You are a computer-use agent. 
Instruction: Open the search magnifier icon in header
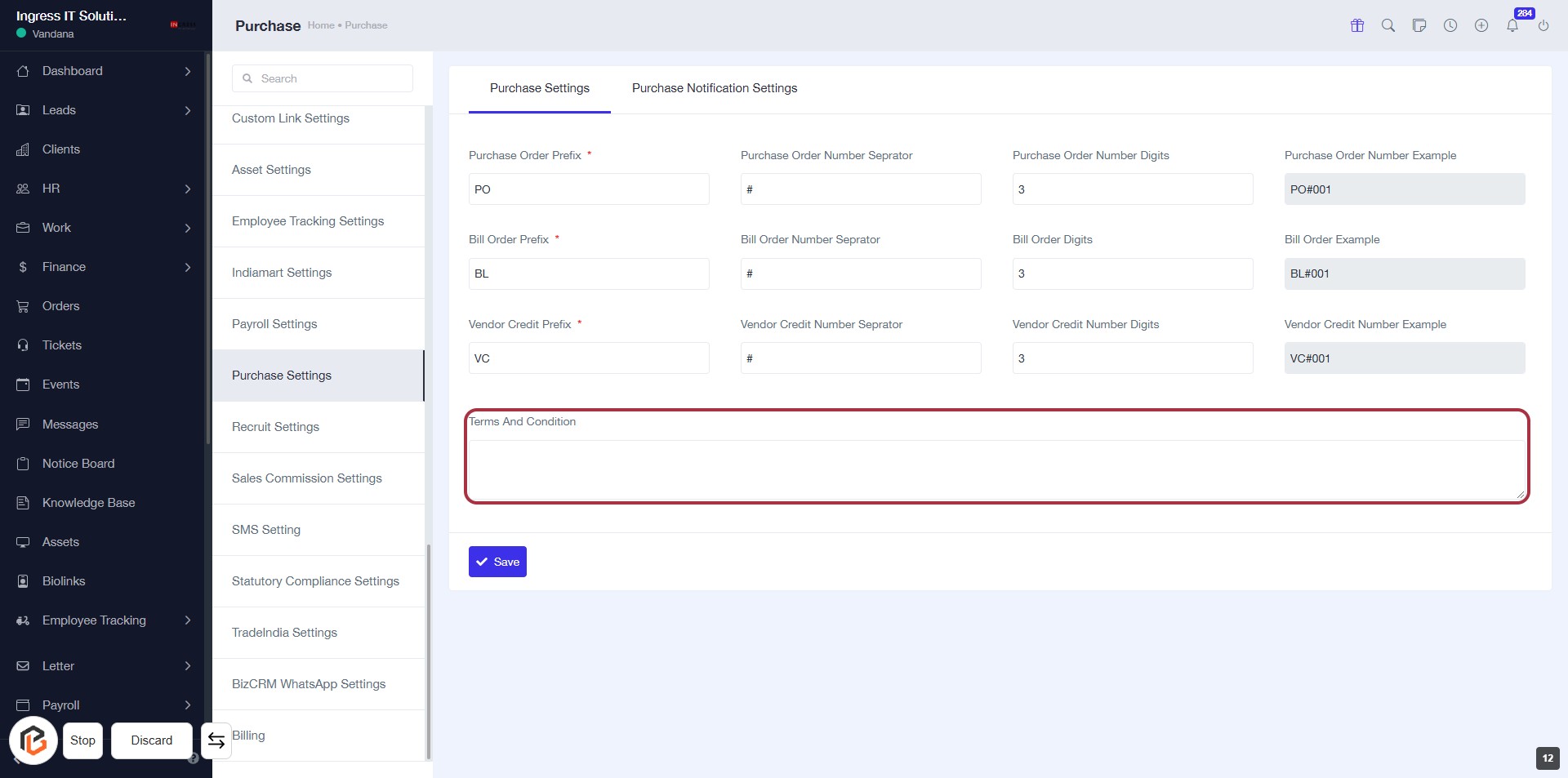point(1388,25)
